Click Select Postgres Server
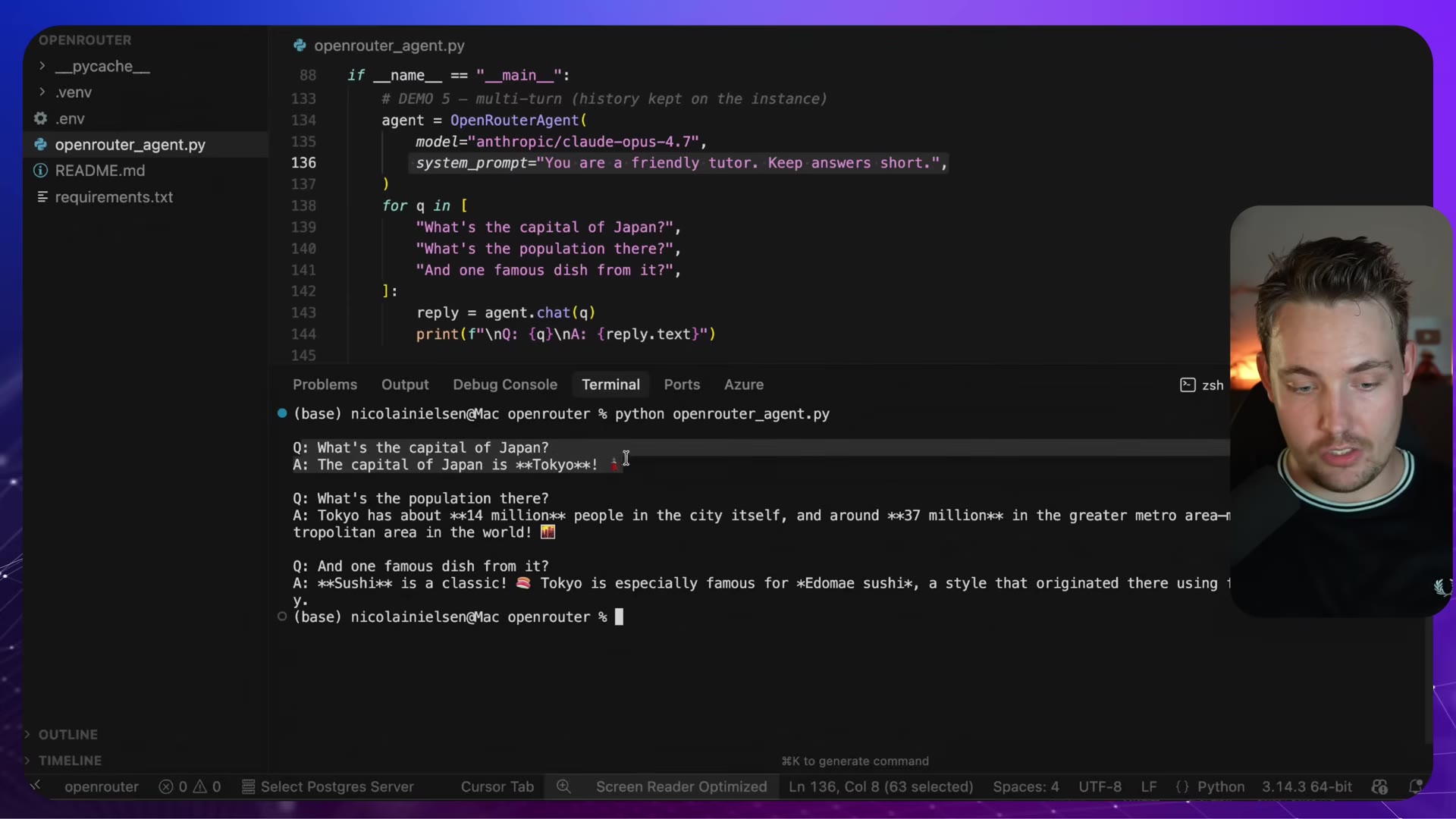This screenshot has height=819, width=1456. click(x=328, y=786)
